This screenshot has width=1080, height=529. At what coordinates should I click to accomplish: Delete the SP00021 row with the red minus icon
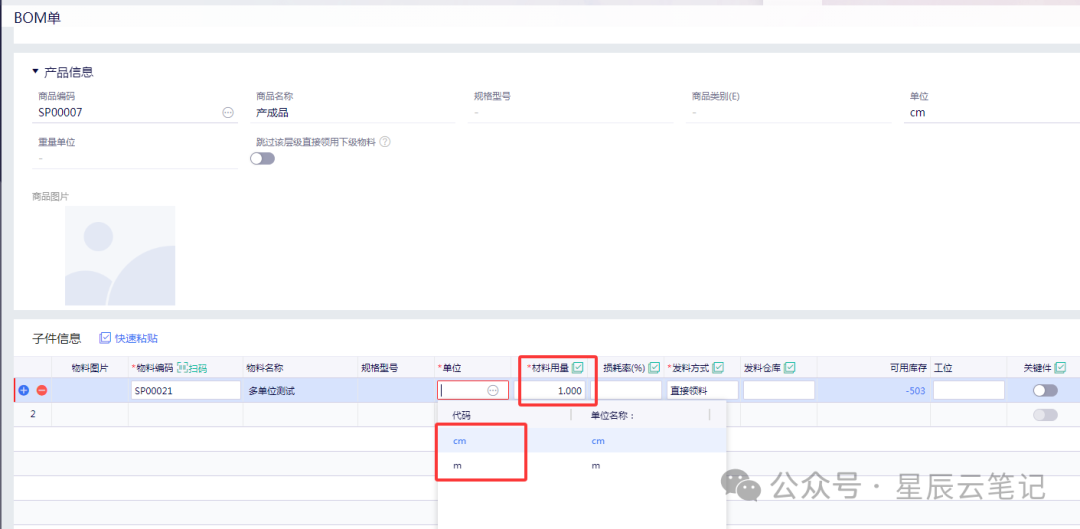click(41, 391)
